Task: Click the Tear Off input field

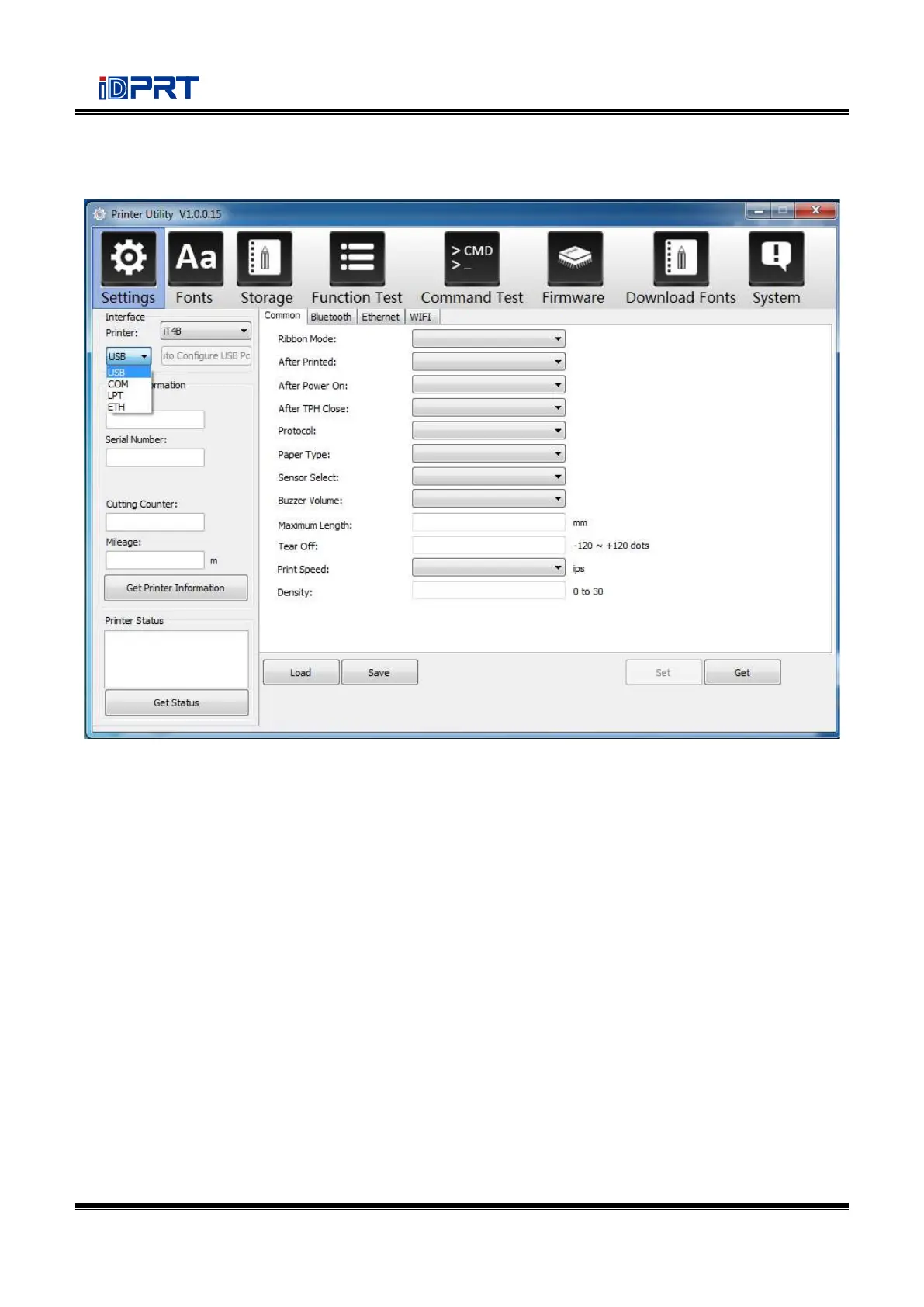Action: (489, 545)
